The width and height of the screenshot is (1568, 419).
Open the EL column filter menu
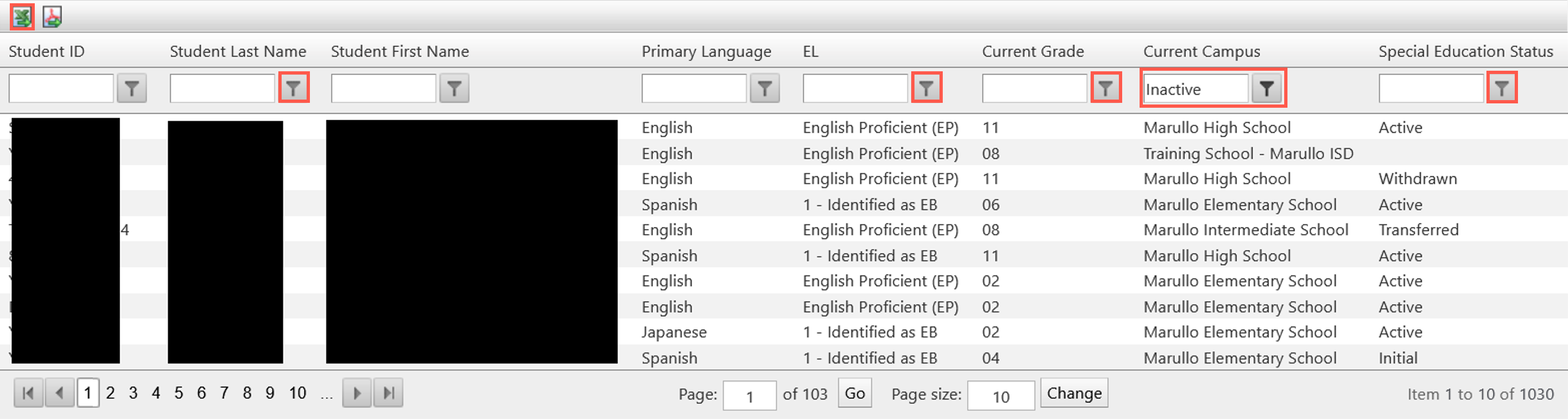(926, 89)
